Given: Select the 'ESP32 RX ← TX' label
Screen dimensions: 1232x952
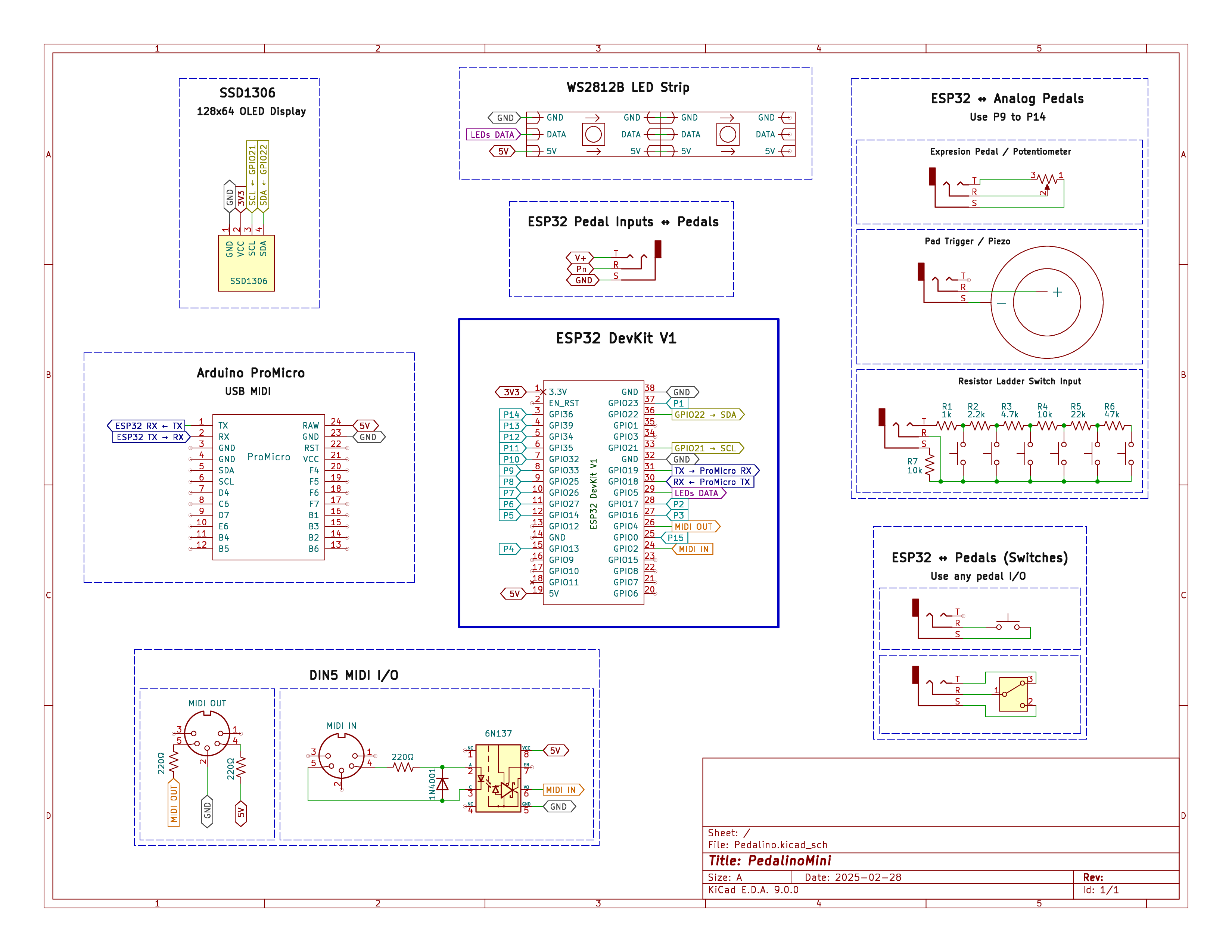Looking at the screenshot, I should 146,426.
